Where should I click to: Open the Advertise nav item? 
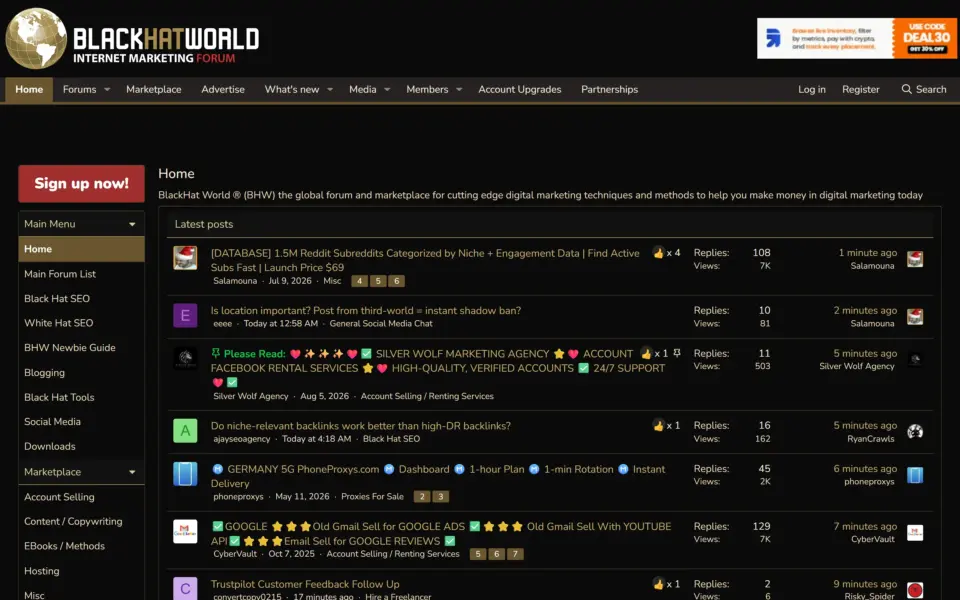tap(223, 89)
